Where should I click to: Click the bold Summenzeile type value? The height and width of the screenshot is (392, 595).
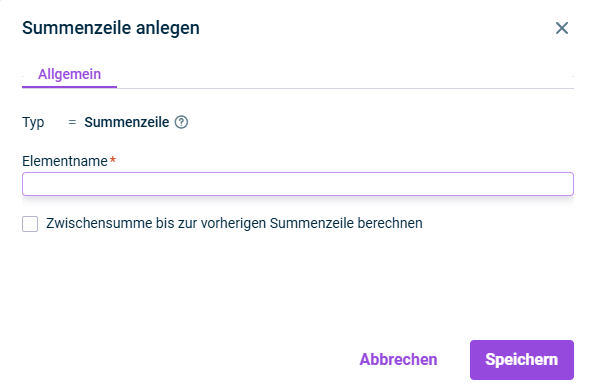(127, 122)
